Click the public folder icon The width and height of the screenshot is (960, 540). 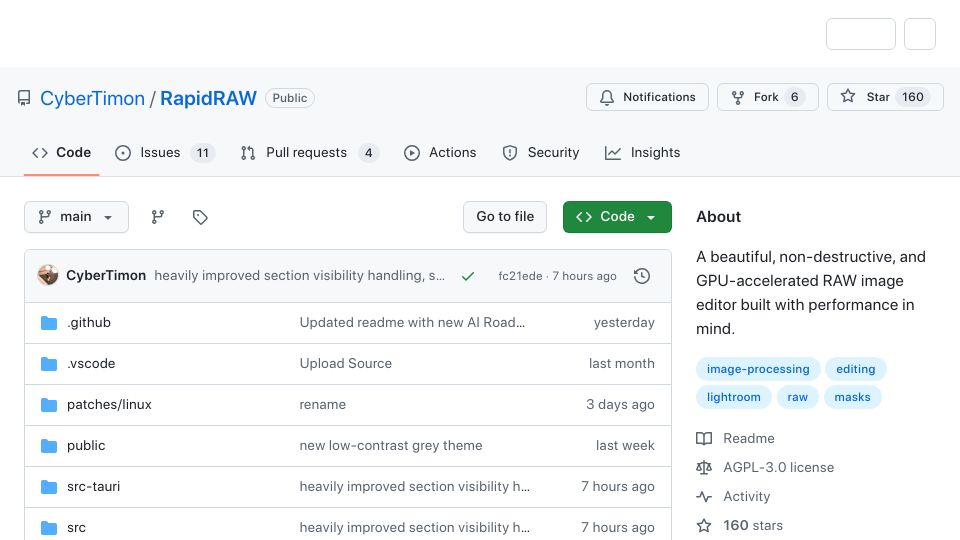[49, 446]
